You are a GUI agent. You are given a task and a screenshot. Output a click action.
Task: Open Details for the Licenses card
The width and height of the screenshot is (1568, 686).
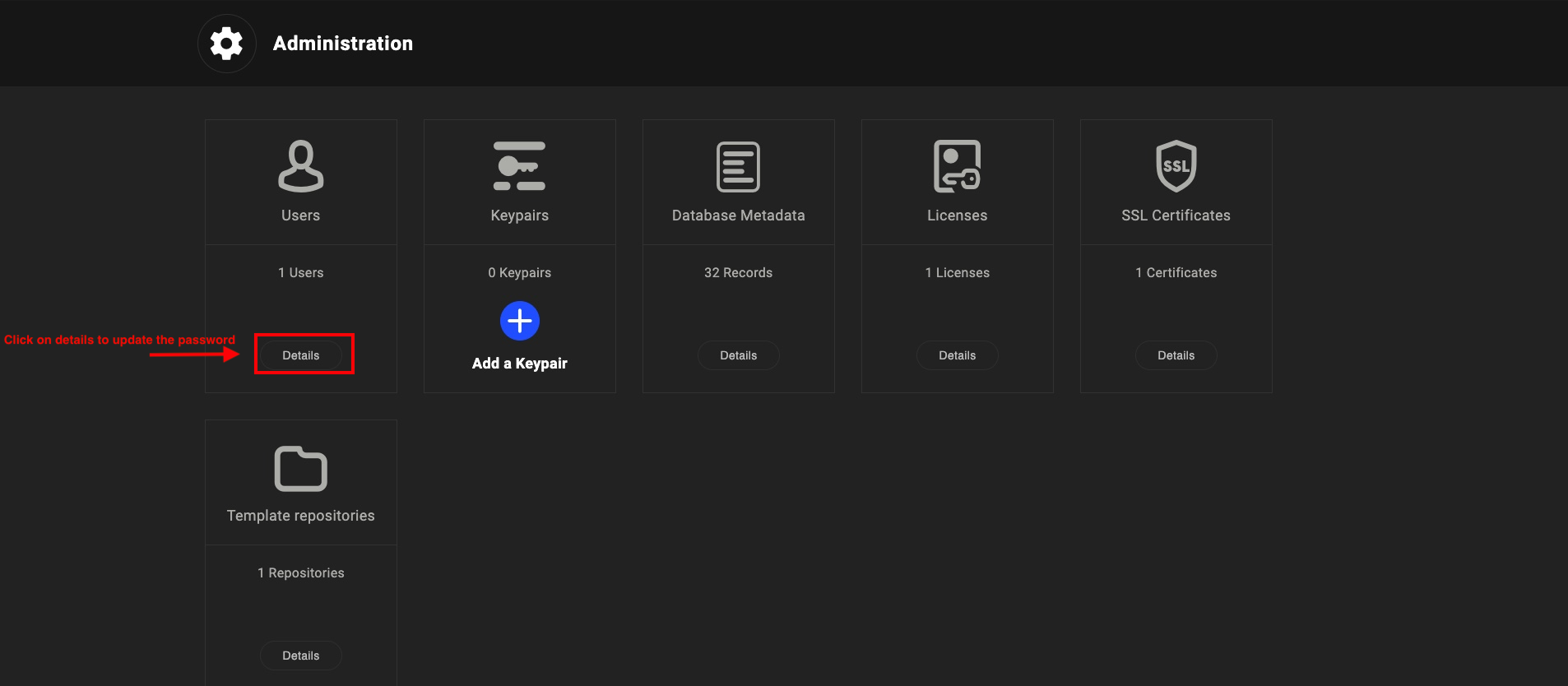click(x=958, y=355)
